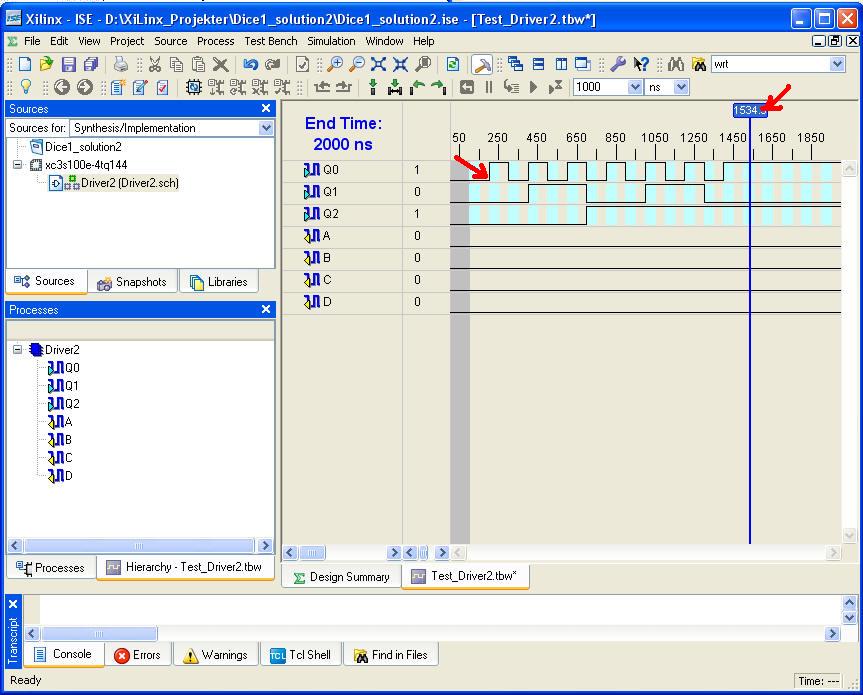Open the simulation time 1000 dropdown
This screenshot has height=695, width=863.
(x=635, y=87)
